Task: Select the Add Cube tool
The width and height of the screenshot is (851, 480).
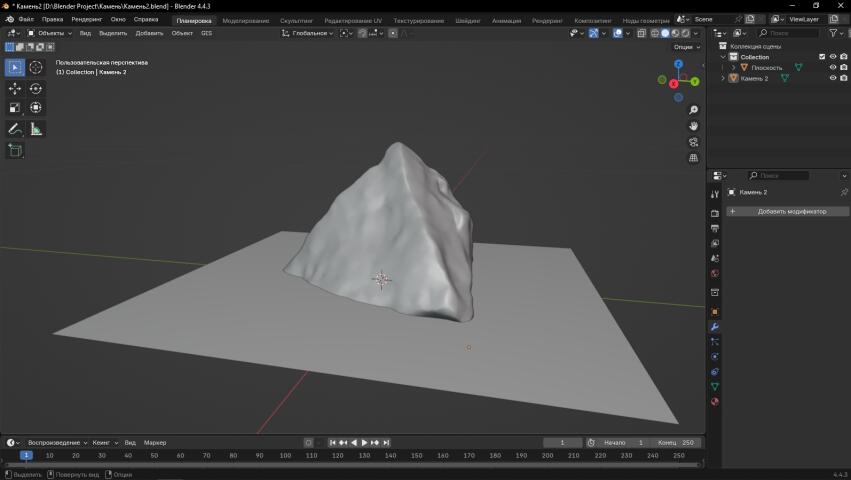Action: click(x=15, y=150)
